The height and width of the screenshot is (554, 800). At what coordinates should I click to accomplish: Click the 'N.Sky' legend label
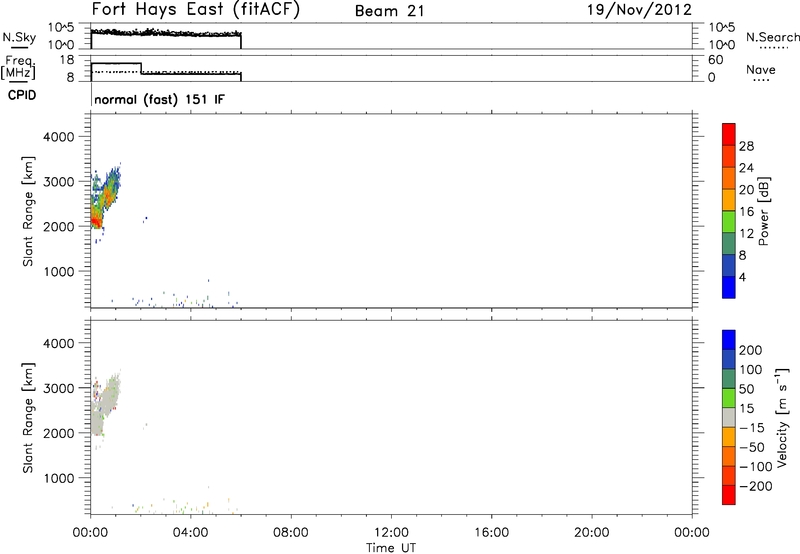19,37
